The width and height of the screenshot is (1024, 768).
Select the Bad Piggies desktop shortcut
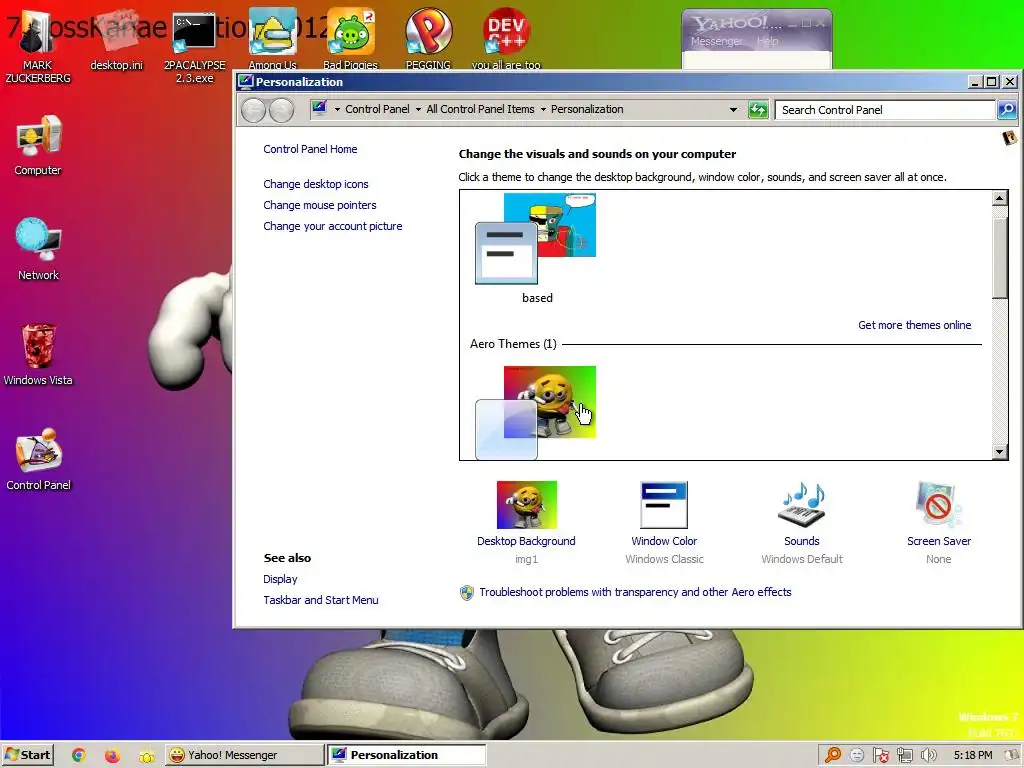pos(351,39)
